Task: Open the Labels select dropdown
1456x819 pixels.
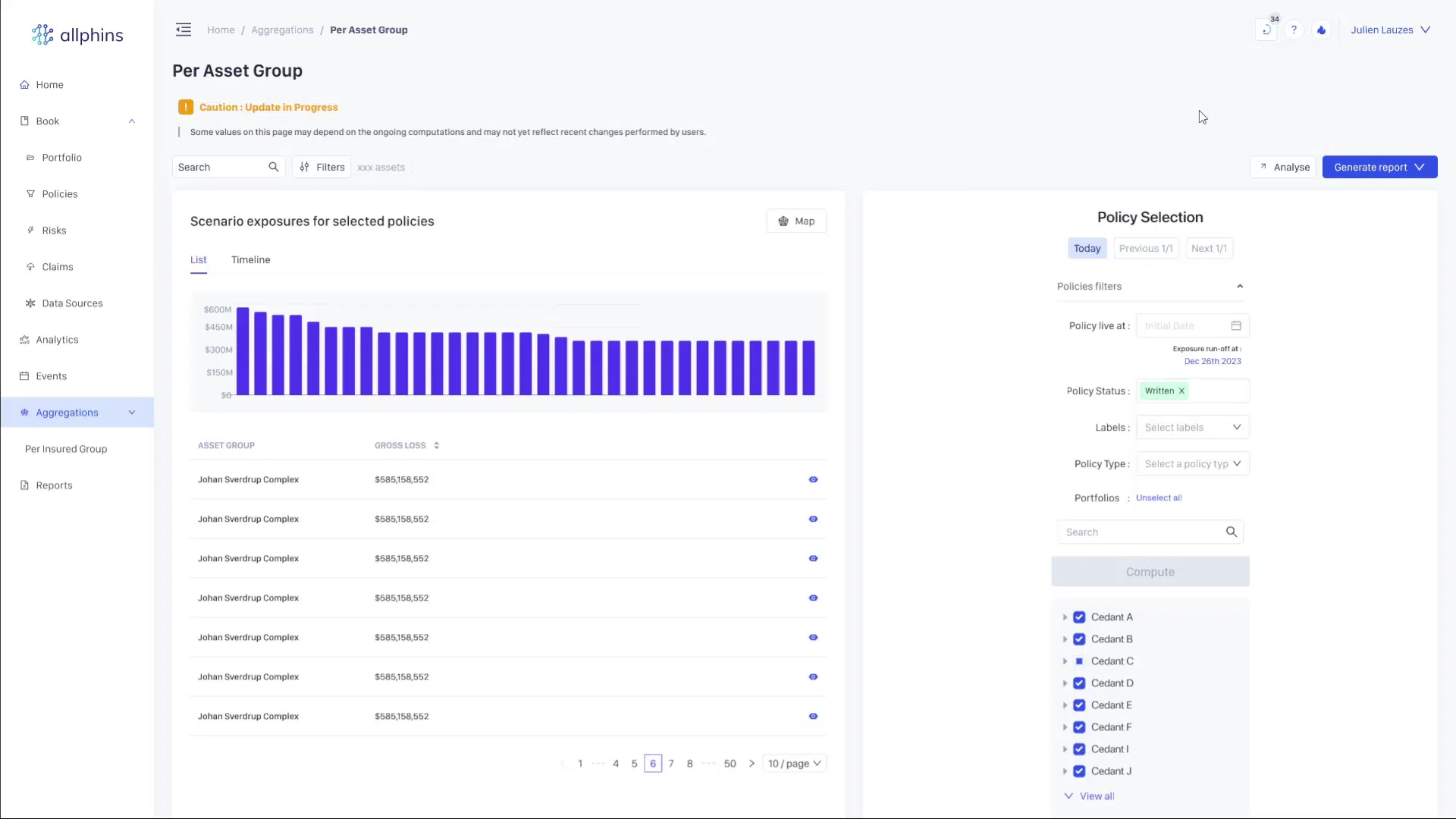Action: [x=1192, y=428]
